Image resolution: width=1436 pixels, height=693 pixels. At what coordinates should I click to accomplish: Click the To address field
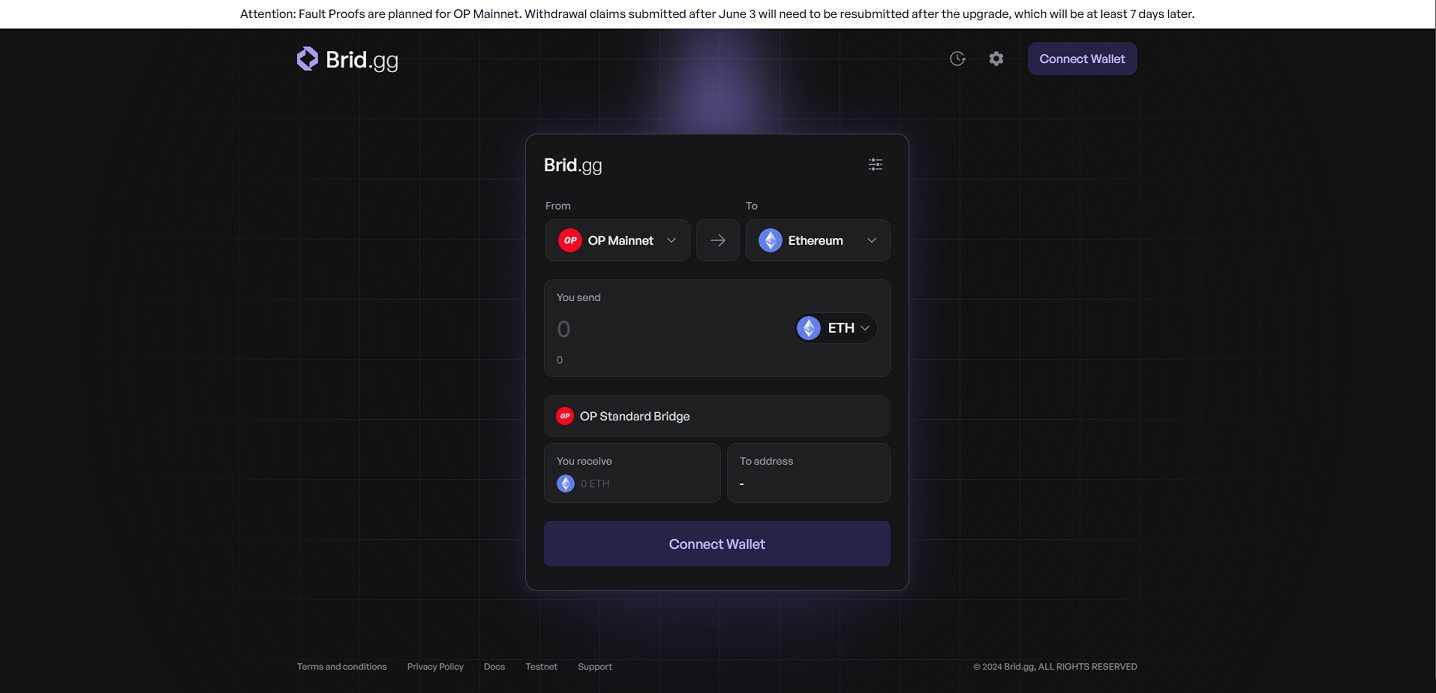point(808,473)
